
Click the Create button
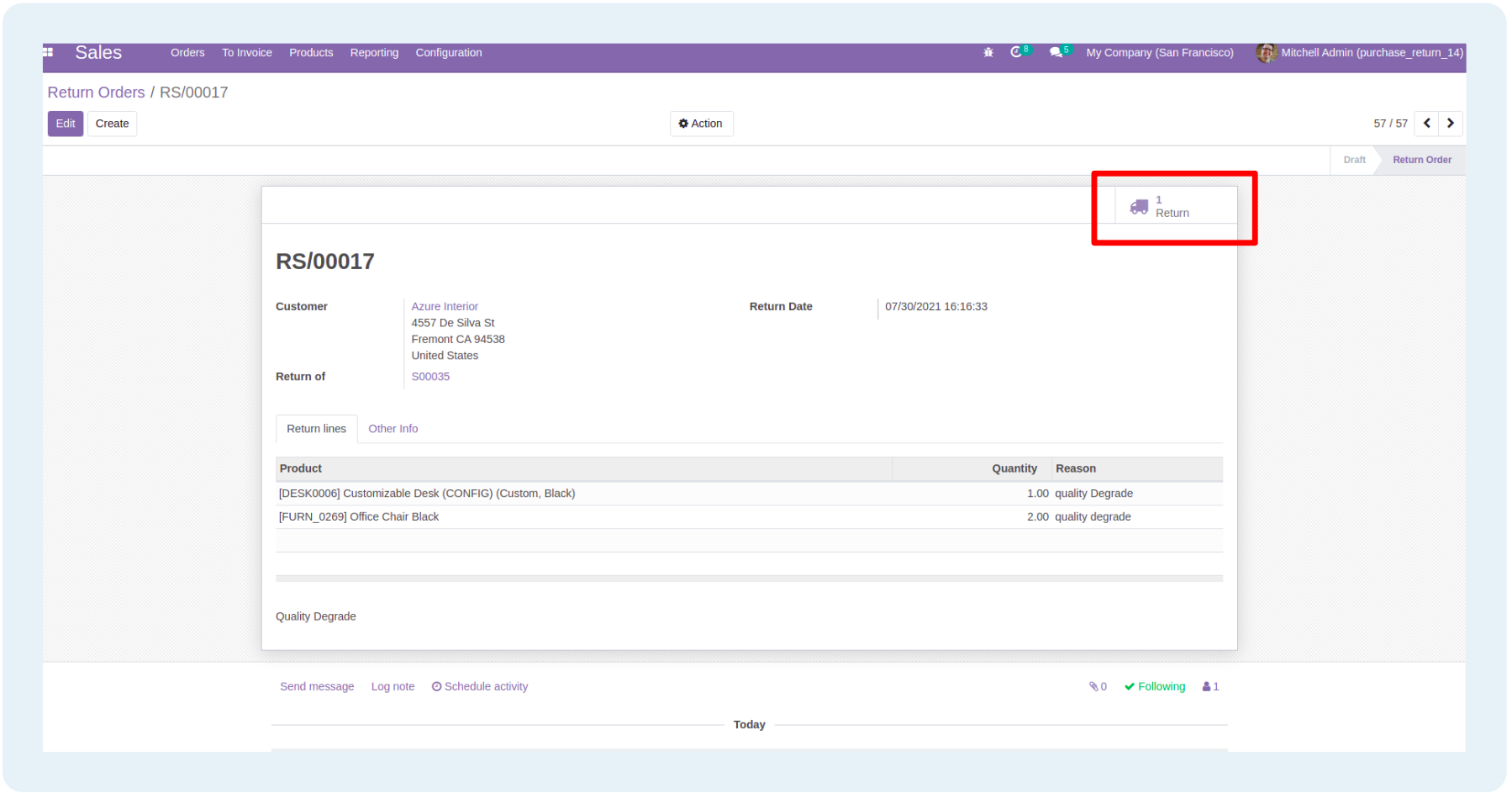pyautogui.click(x=112, y=124)
